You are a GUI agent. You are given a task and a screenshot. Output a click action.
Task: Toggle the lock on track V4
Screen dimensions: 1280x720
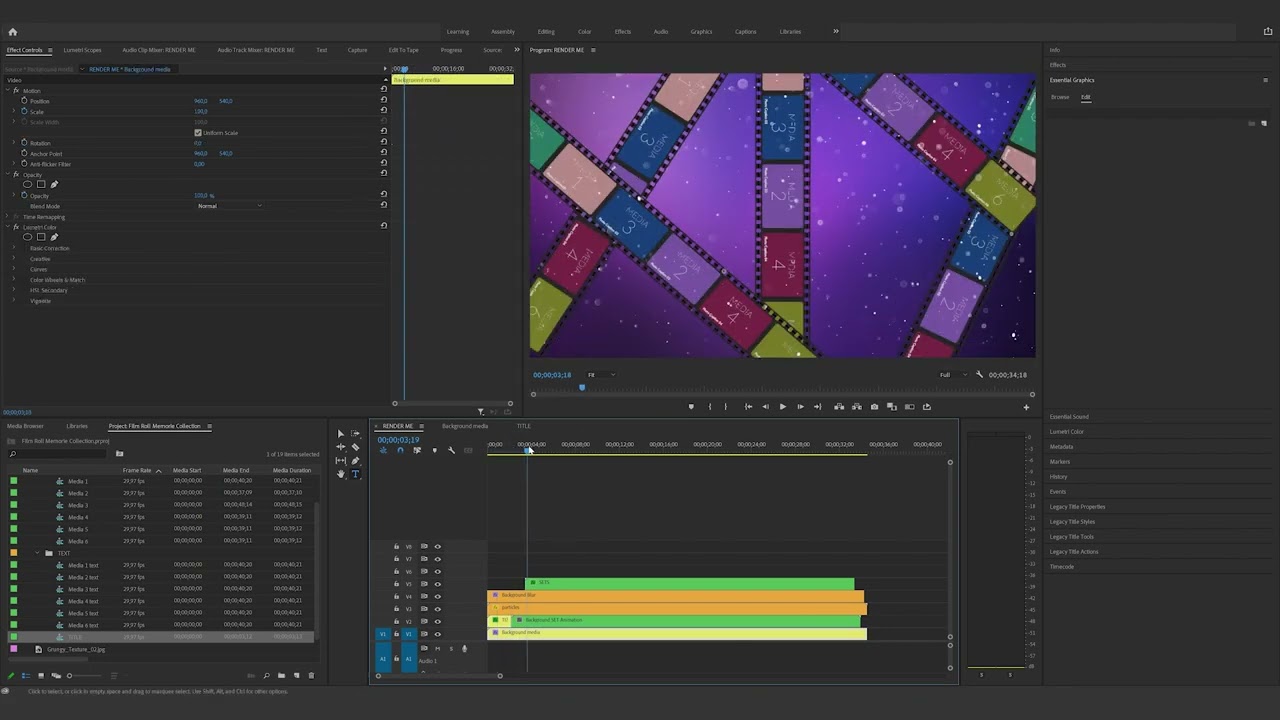click(x=396, y=596)
